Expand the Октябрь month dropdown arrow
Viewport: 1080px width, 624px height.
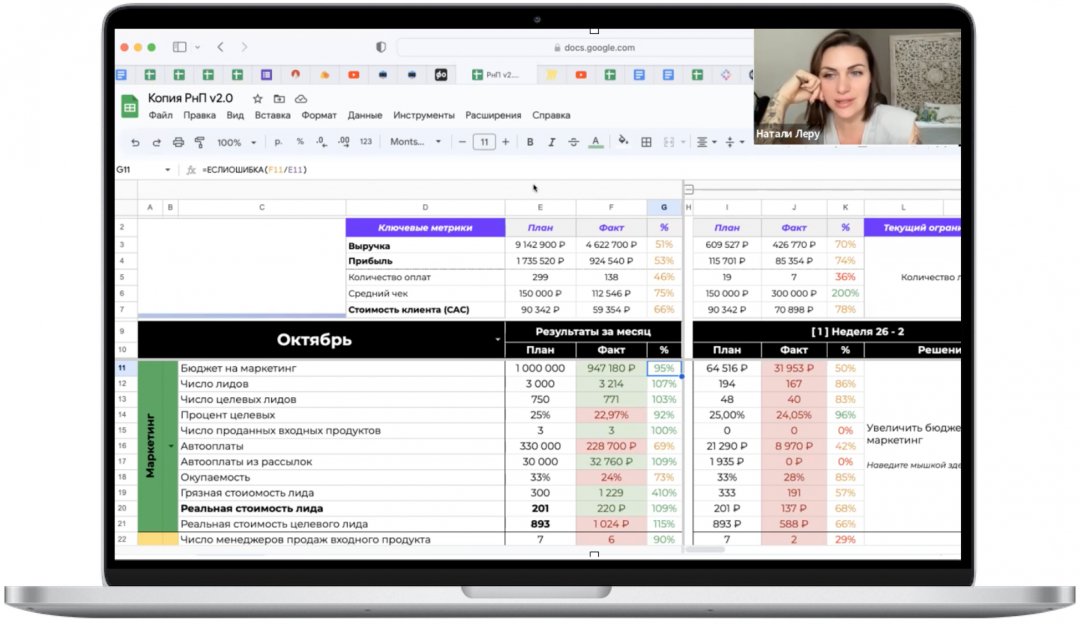(x=497, y=340)
